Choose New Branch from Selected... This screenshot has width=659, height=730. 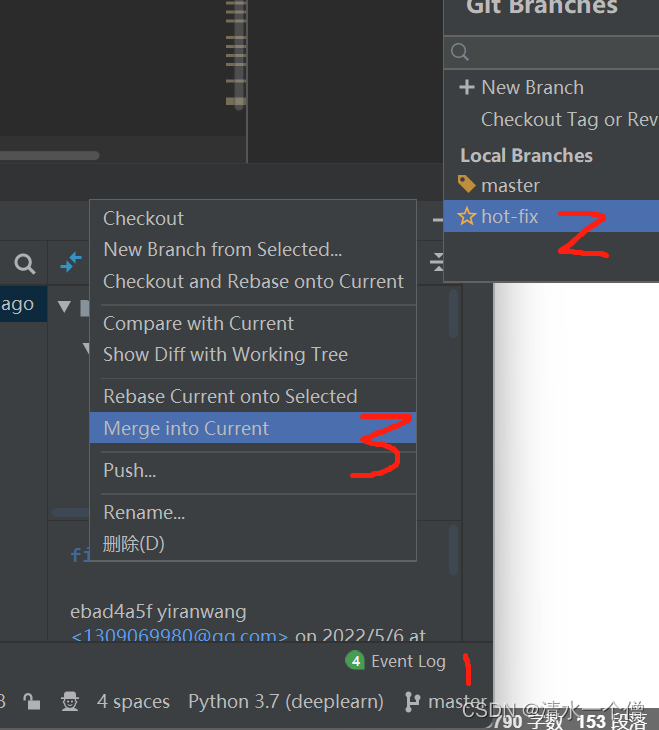point(223,250)
